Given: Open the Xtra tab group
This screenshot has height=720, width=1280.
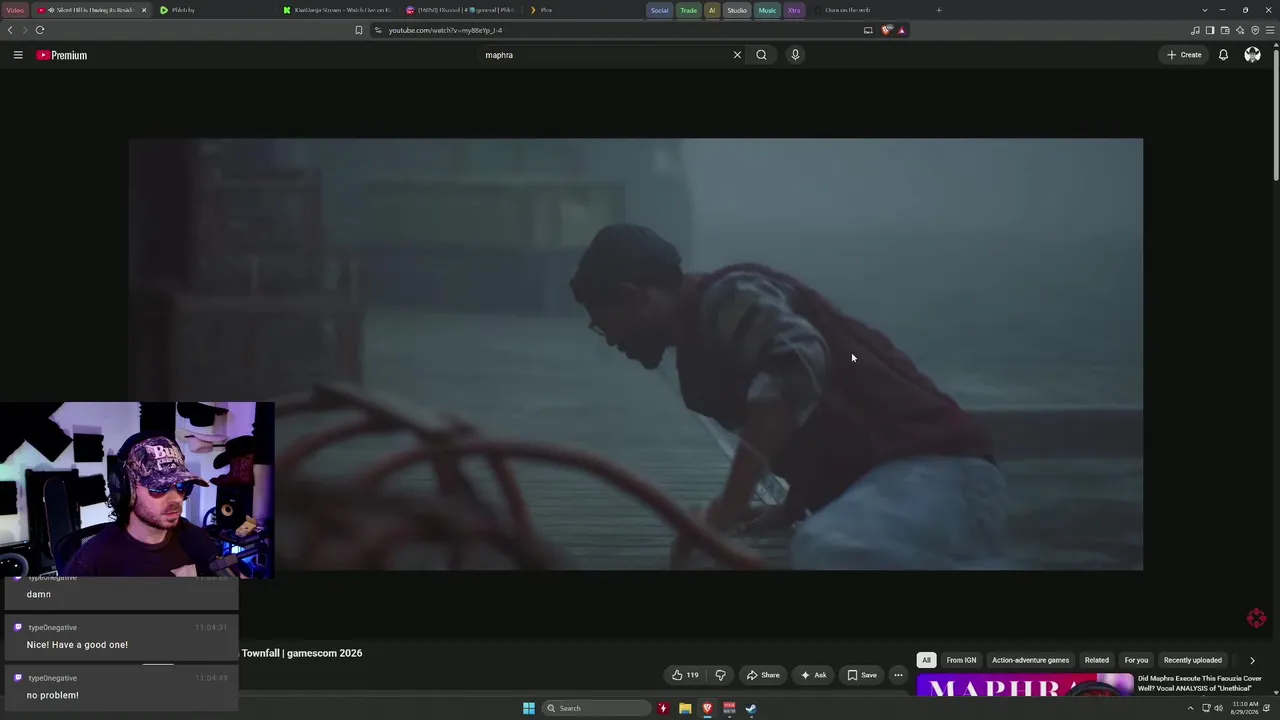Looking at the screenshot, I should (794, 10).
